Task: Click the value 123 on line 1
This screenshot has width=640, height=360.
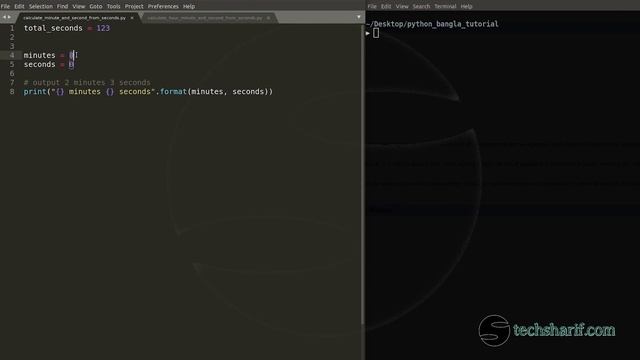Action: [x=103, y=28]
